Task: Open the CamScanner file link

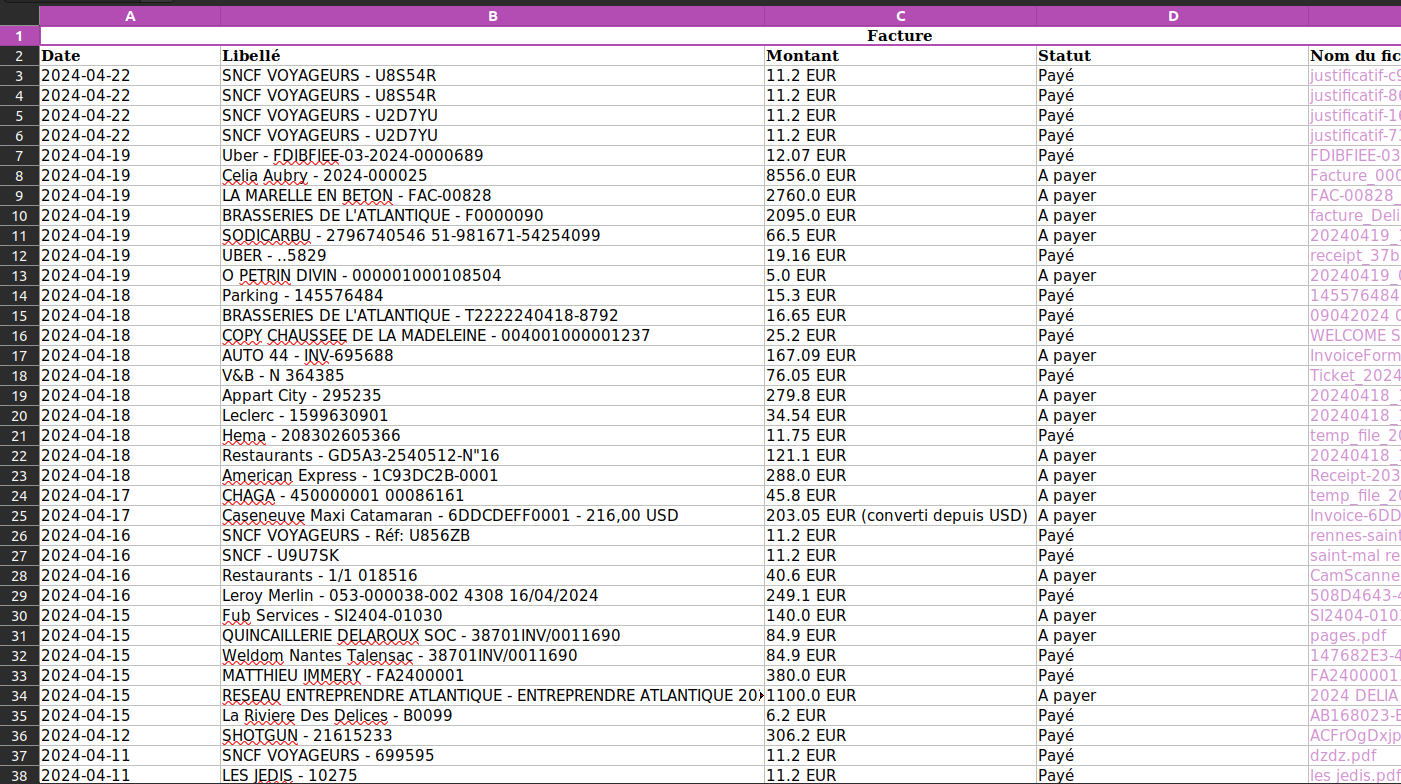Action: [x=1354, y=576]
